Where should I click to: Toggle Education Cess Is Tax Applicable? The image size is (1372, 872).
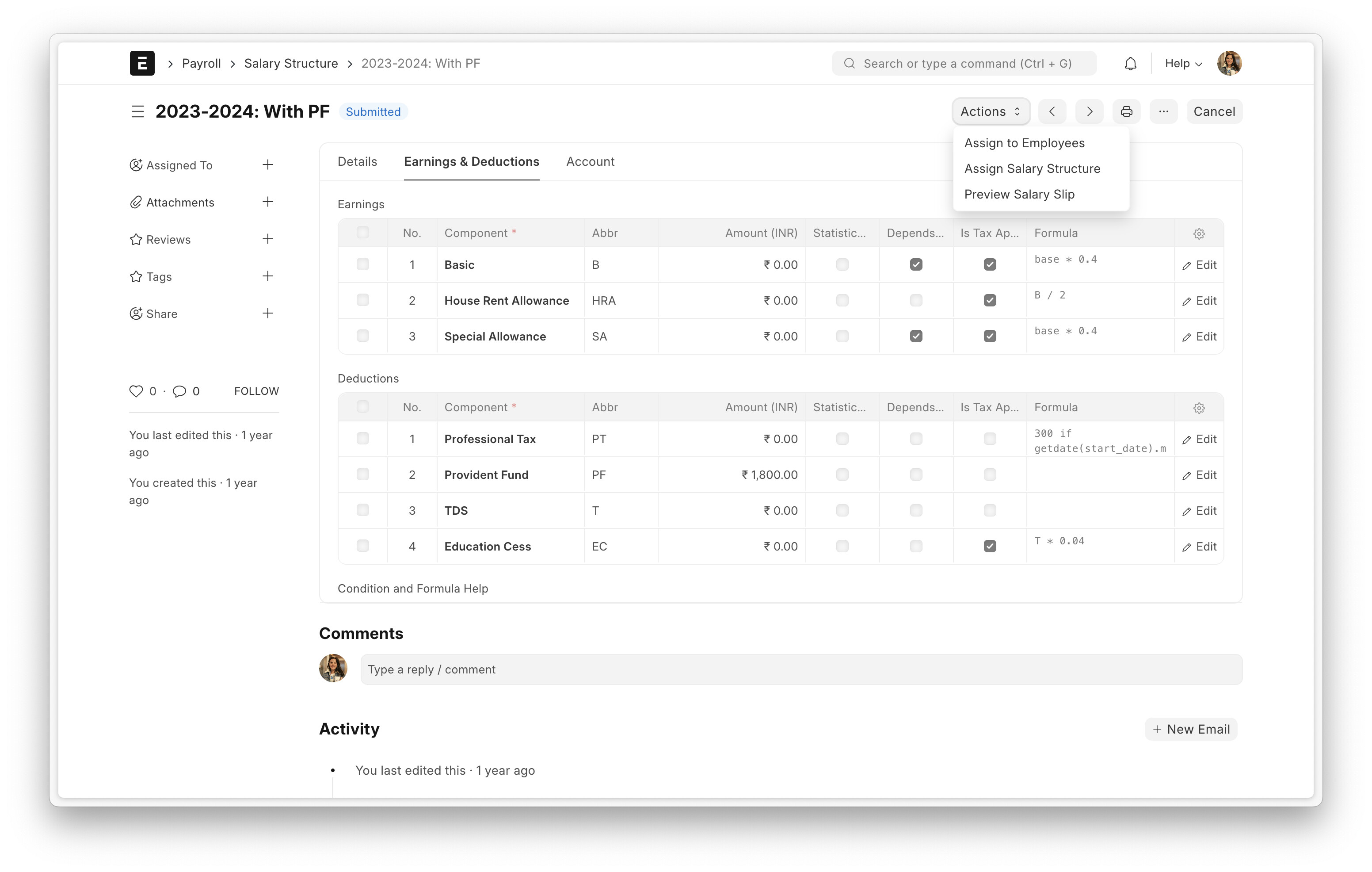click(x=990, y=546)
